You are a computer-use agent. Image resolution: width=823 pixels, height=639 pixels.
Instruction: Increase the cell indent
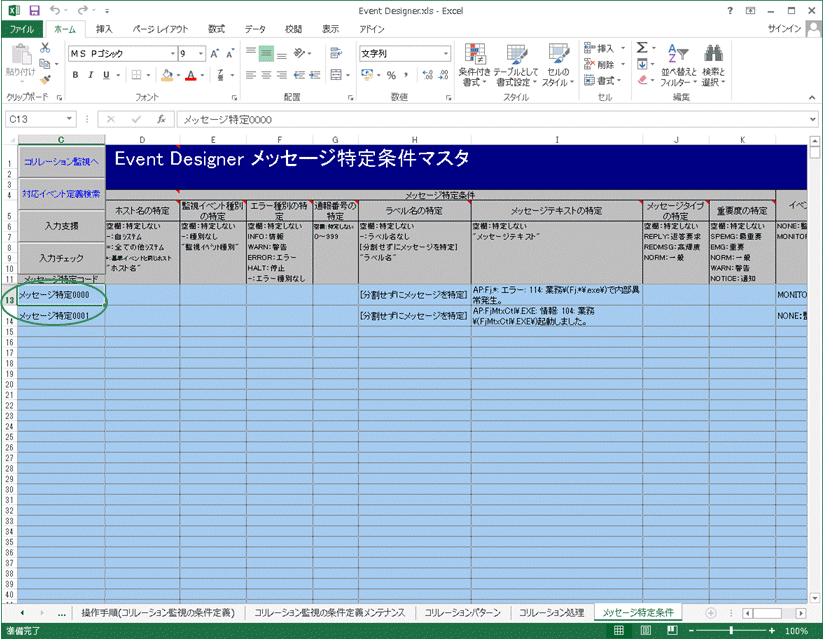tap(315, 75)
